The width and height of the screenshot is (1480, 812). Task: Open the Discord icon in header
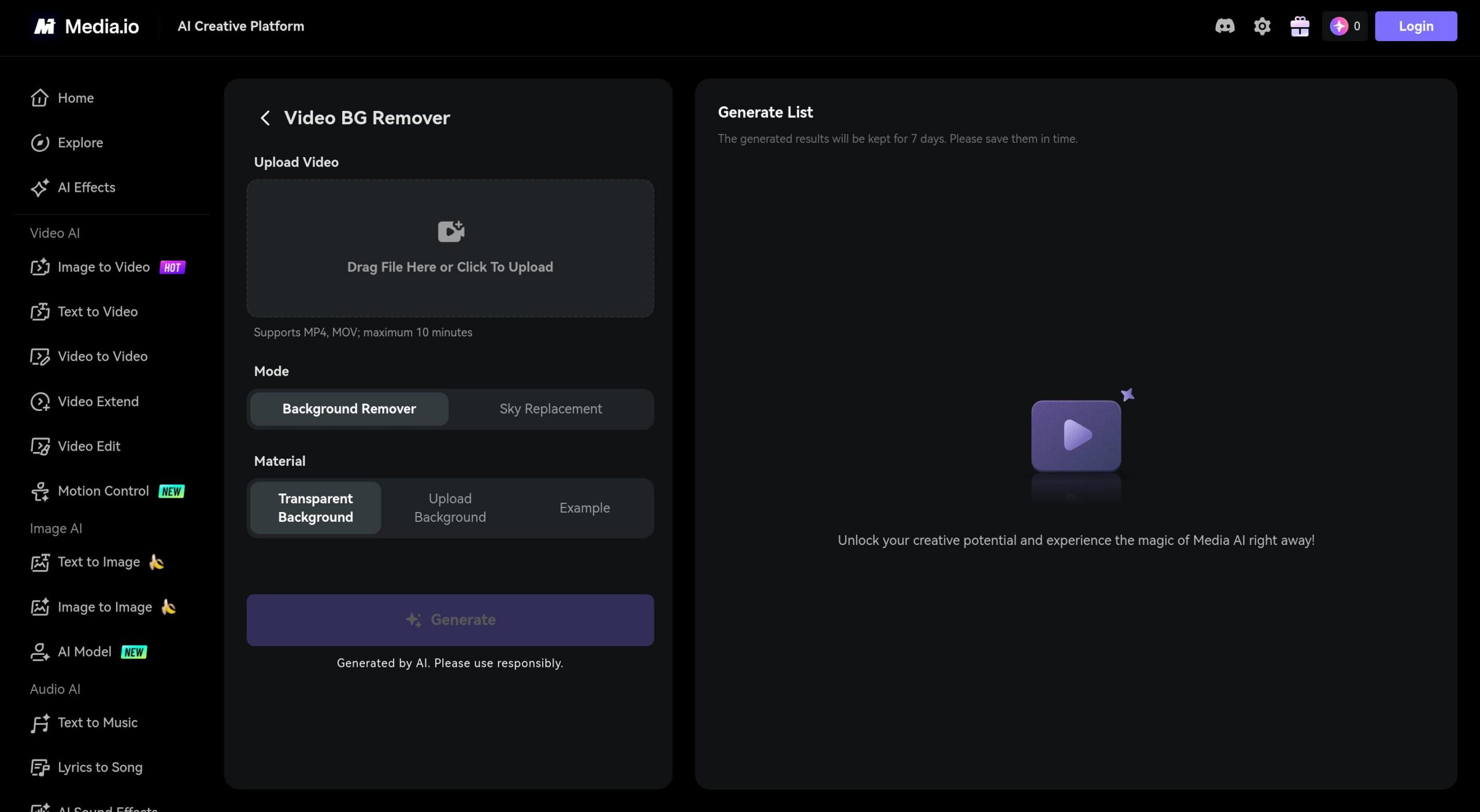pyautogui.click(x=1224, y=26)
